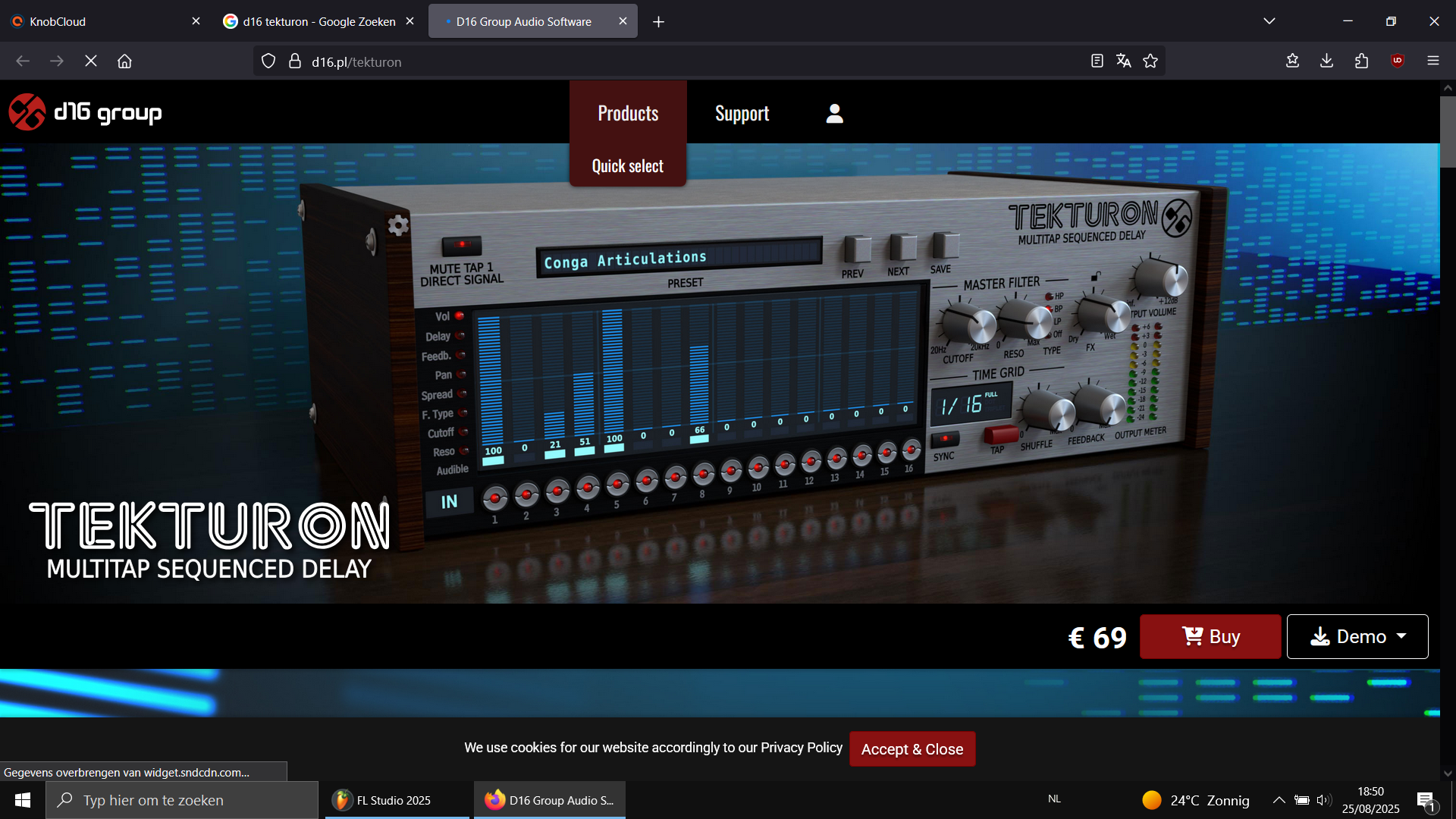Click the NL language indicator
Viewport: 1456px width, 819px height.
pos(1055,799)
